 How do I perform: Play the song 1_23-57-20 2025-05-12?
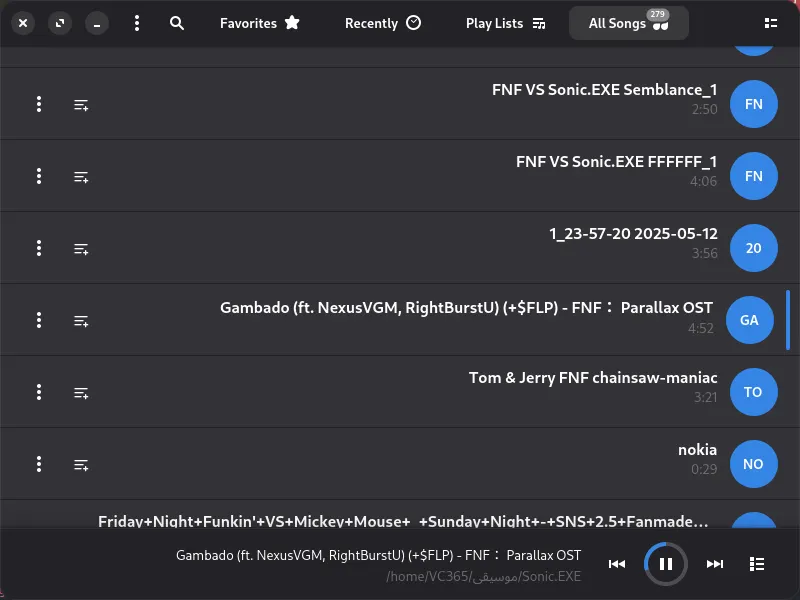(x=633, y=234)
